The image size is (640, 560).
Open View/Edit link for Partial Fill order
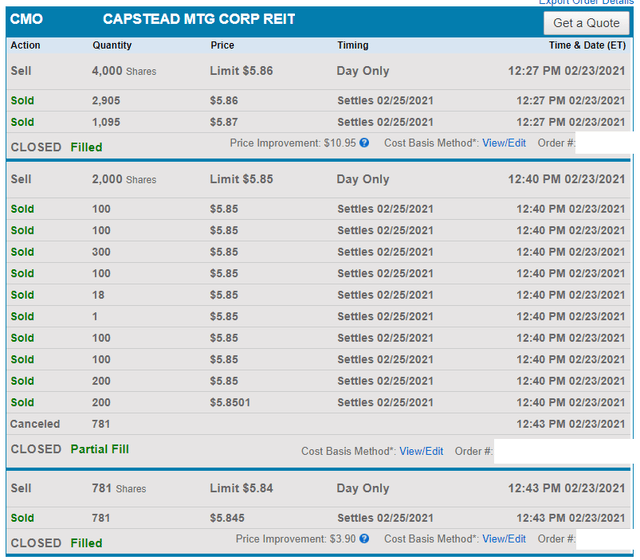[x=421, y=451]
